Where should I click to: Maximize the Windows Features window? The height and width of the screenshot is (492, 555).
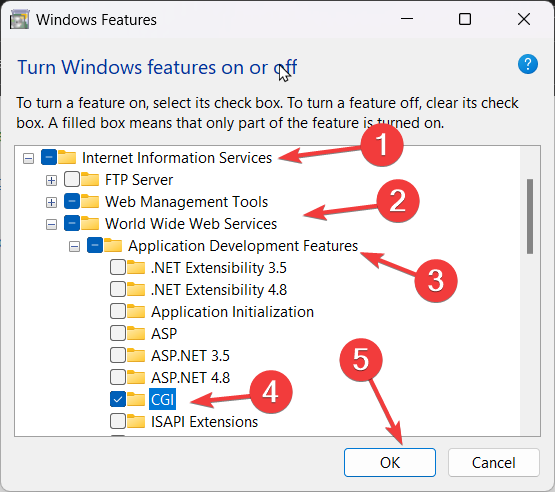(x=465, y=19)
